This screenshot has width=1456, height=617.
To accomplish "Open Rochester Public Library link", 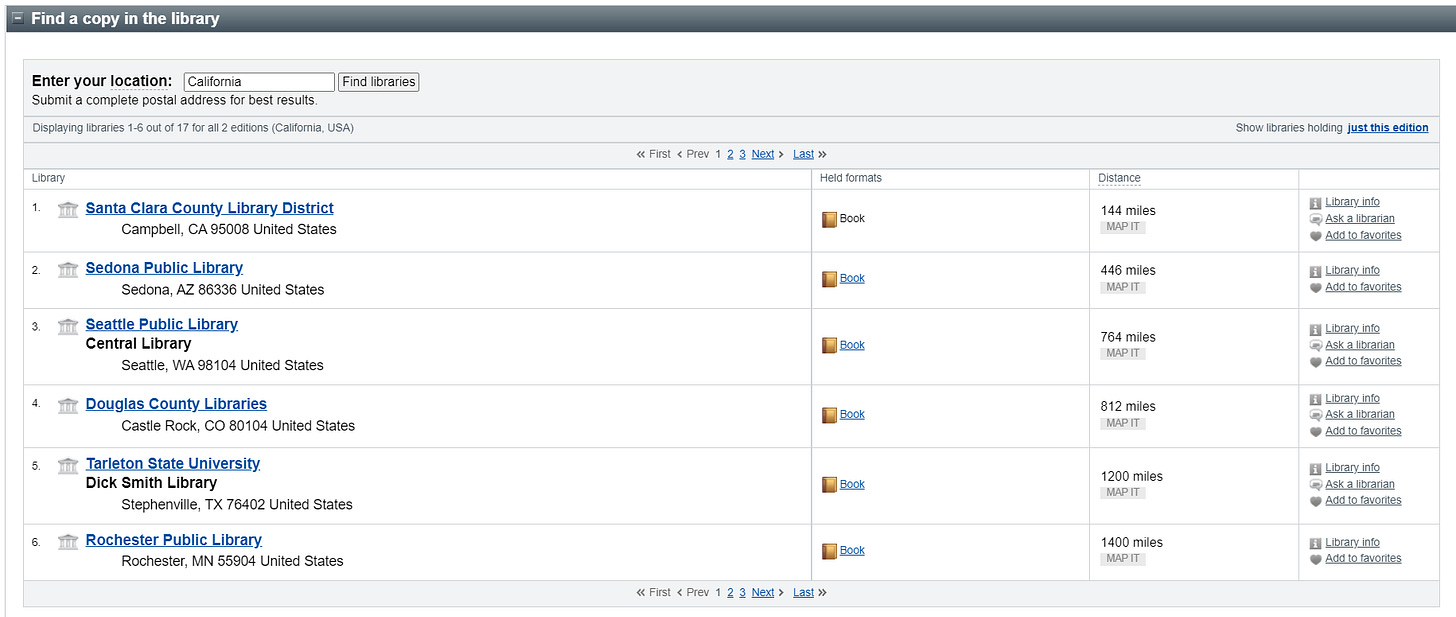I will [x=174, y=540].
